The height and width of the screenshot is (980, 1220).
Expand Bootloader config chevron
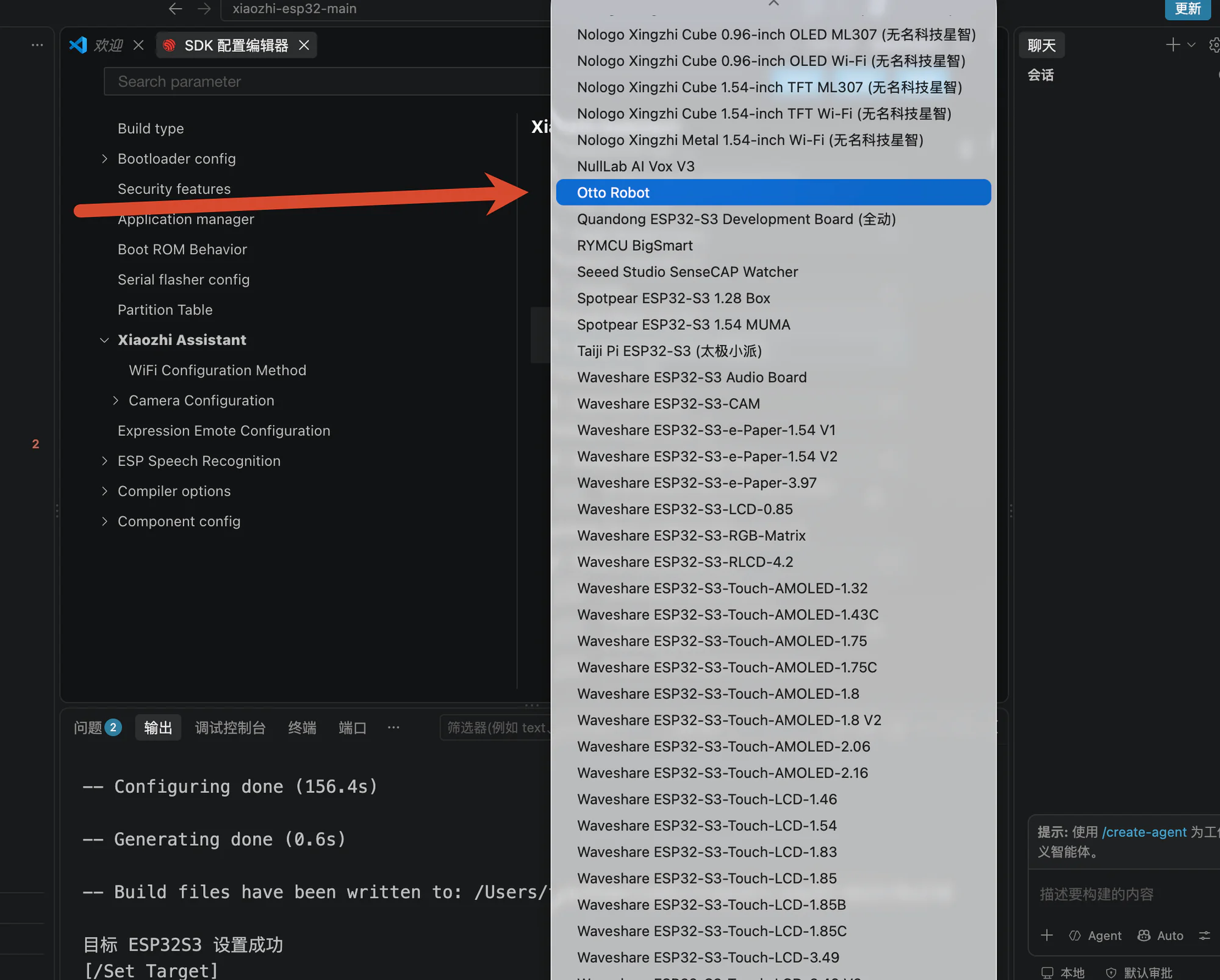click(104, 159)
